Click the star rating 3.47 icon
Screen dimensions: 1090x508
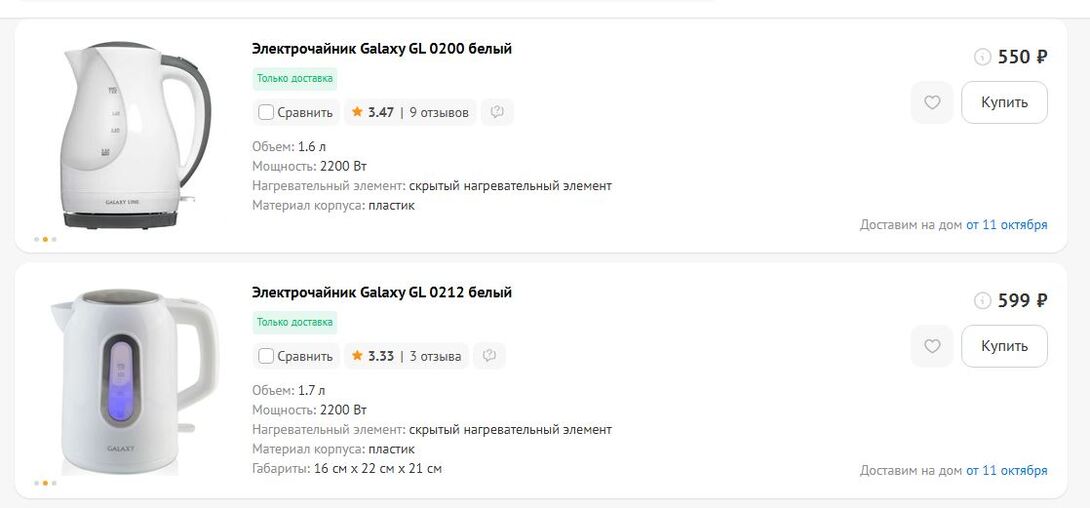coord(357,112)
